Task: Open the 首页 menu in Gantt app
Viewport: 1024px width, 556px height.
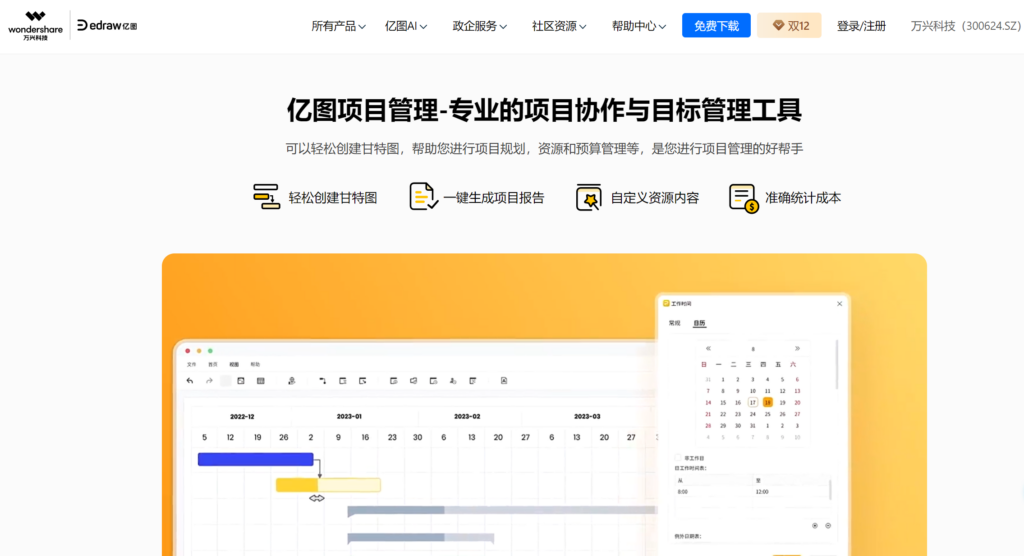Action: [x=213, y=365]
